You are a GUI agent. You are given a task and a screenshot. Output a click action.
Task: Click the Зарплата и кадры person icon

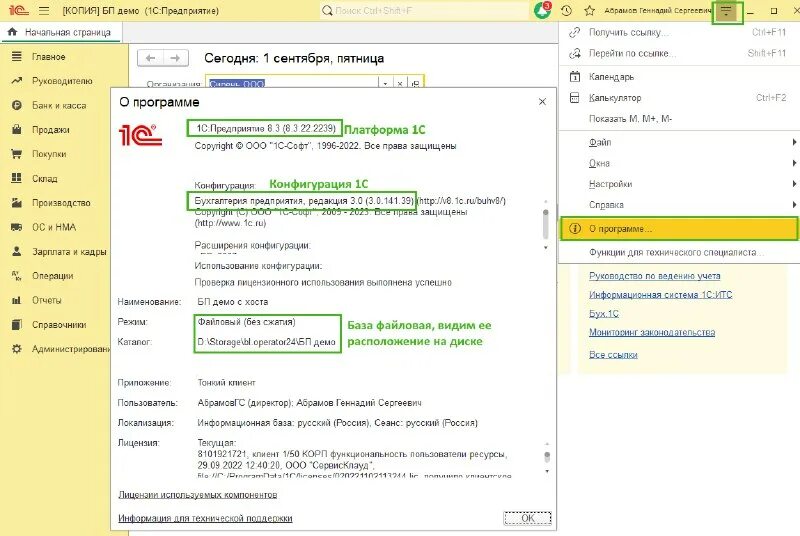[17, 251]
